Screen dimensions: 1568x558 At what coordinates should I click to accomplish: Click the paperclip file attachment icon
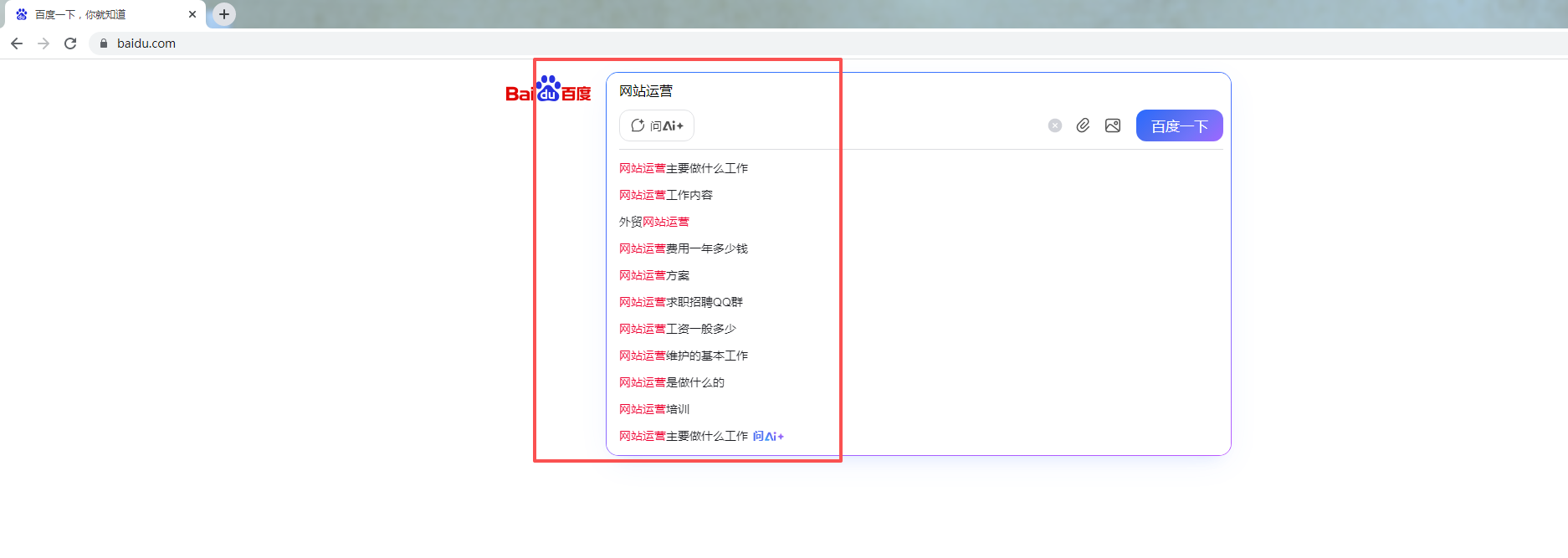point(1083,125)
